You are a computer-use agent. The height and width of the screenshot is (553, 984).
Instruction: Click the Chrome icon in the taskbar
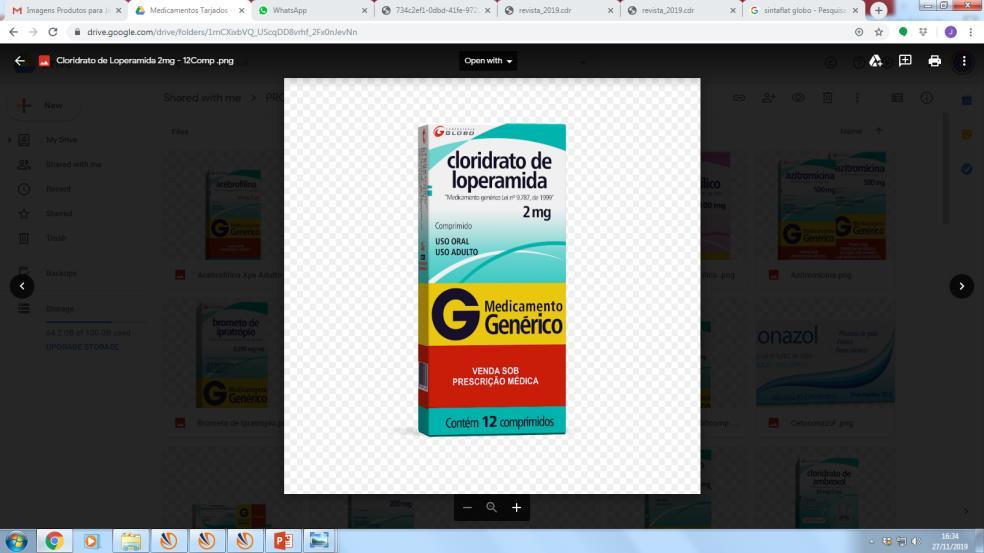[x=54, y=541]
